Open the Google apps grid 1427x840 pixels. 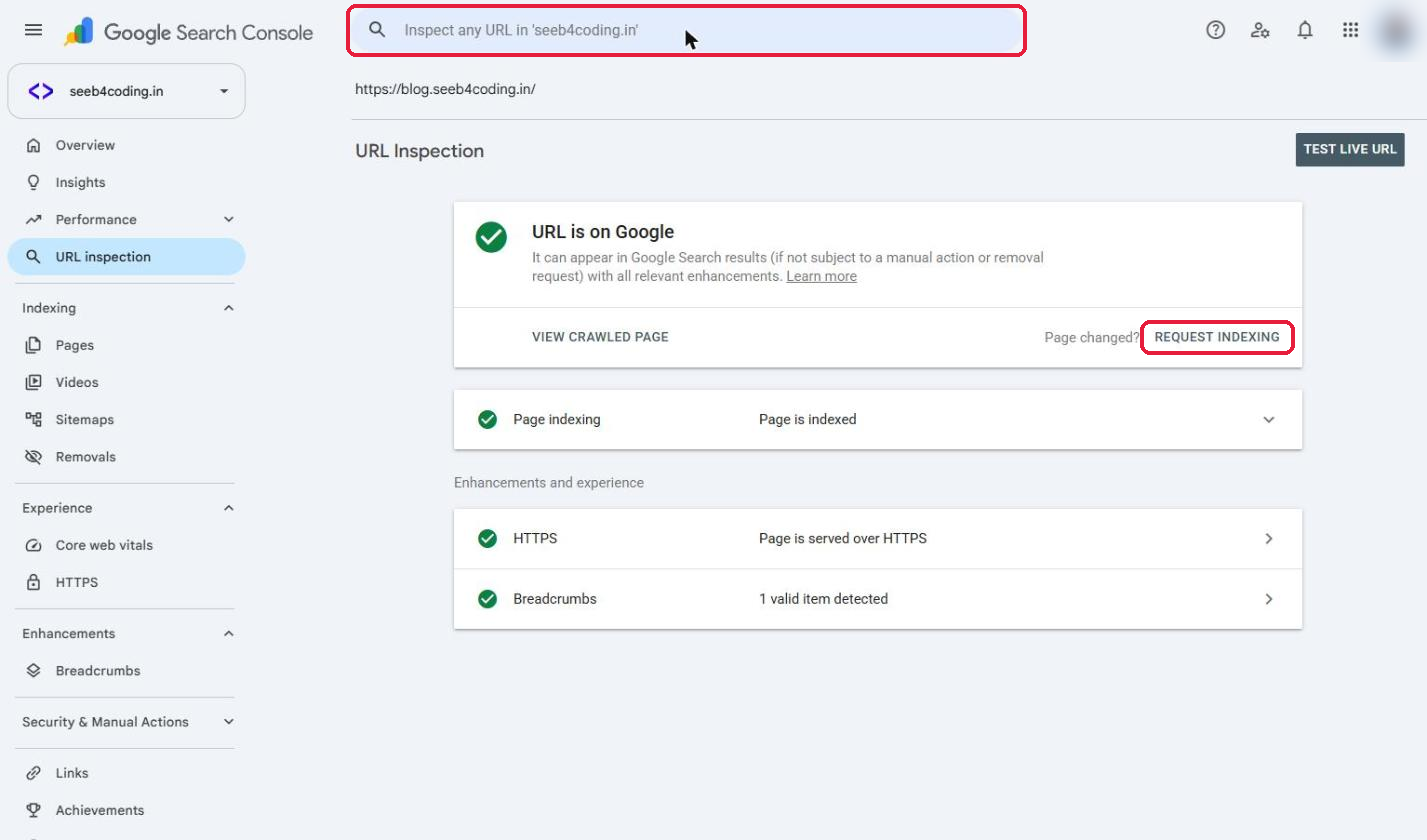point(1350,30)
